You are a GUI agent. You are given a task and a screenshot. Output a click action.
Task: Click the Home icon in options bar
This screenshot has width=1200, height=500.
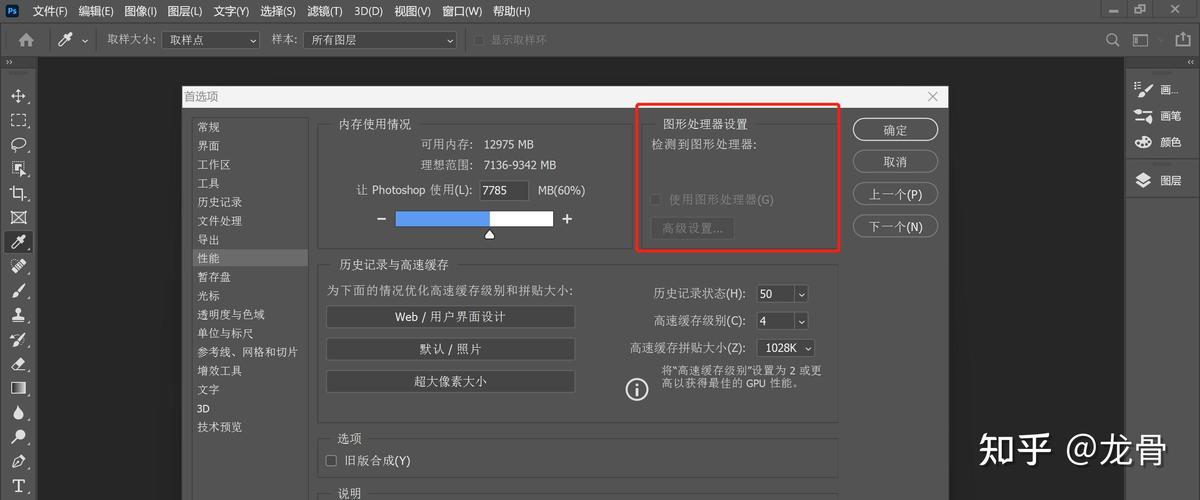26,40
